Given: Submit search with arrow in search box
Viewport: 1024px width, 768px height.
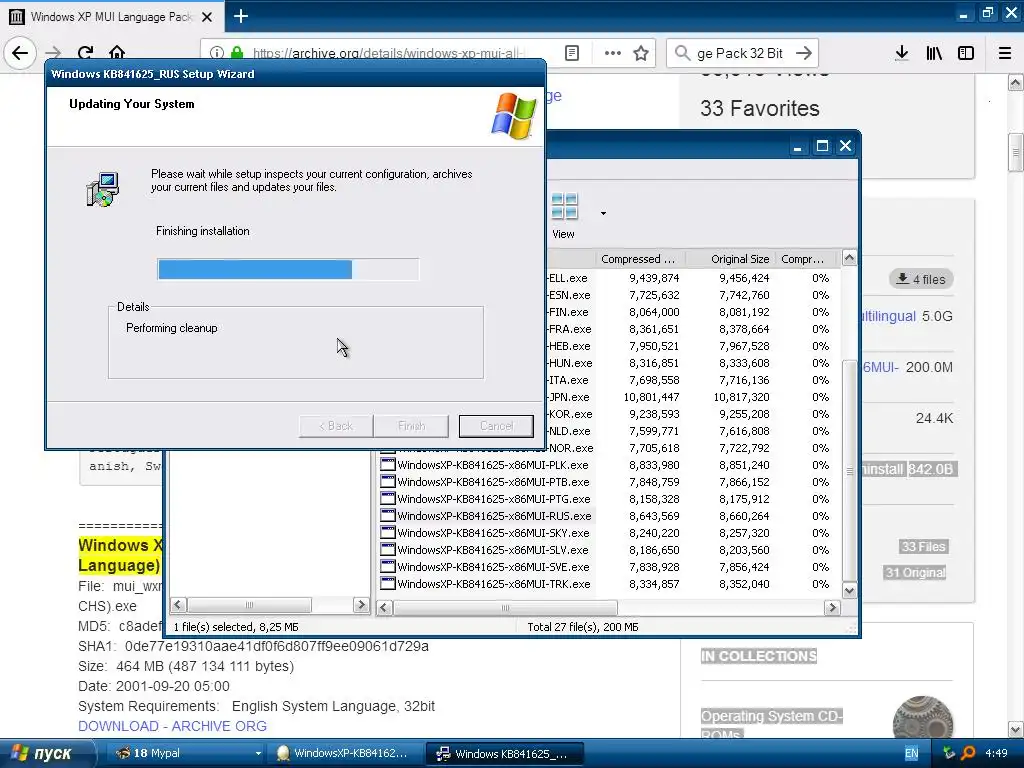Looking at the screenshot, I should [804, 53].
